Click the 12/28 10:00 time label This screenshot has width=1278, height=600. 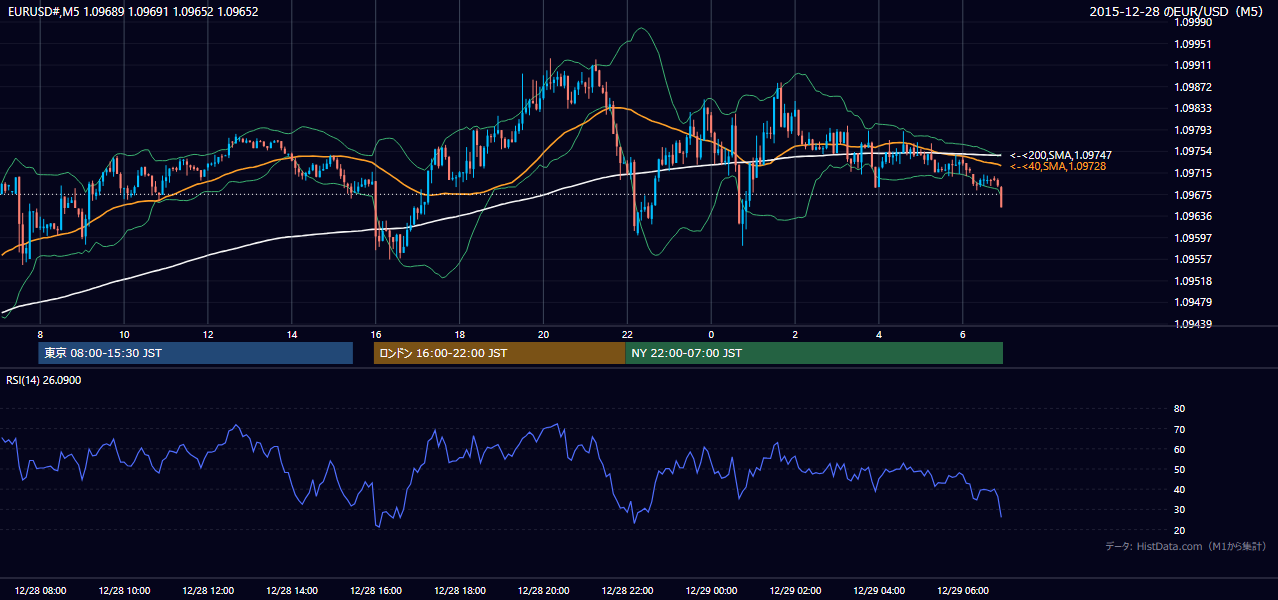pyautogui.click(x=124, y=590)
